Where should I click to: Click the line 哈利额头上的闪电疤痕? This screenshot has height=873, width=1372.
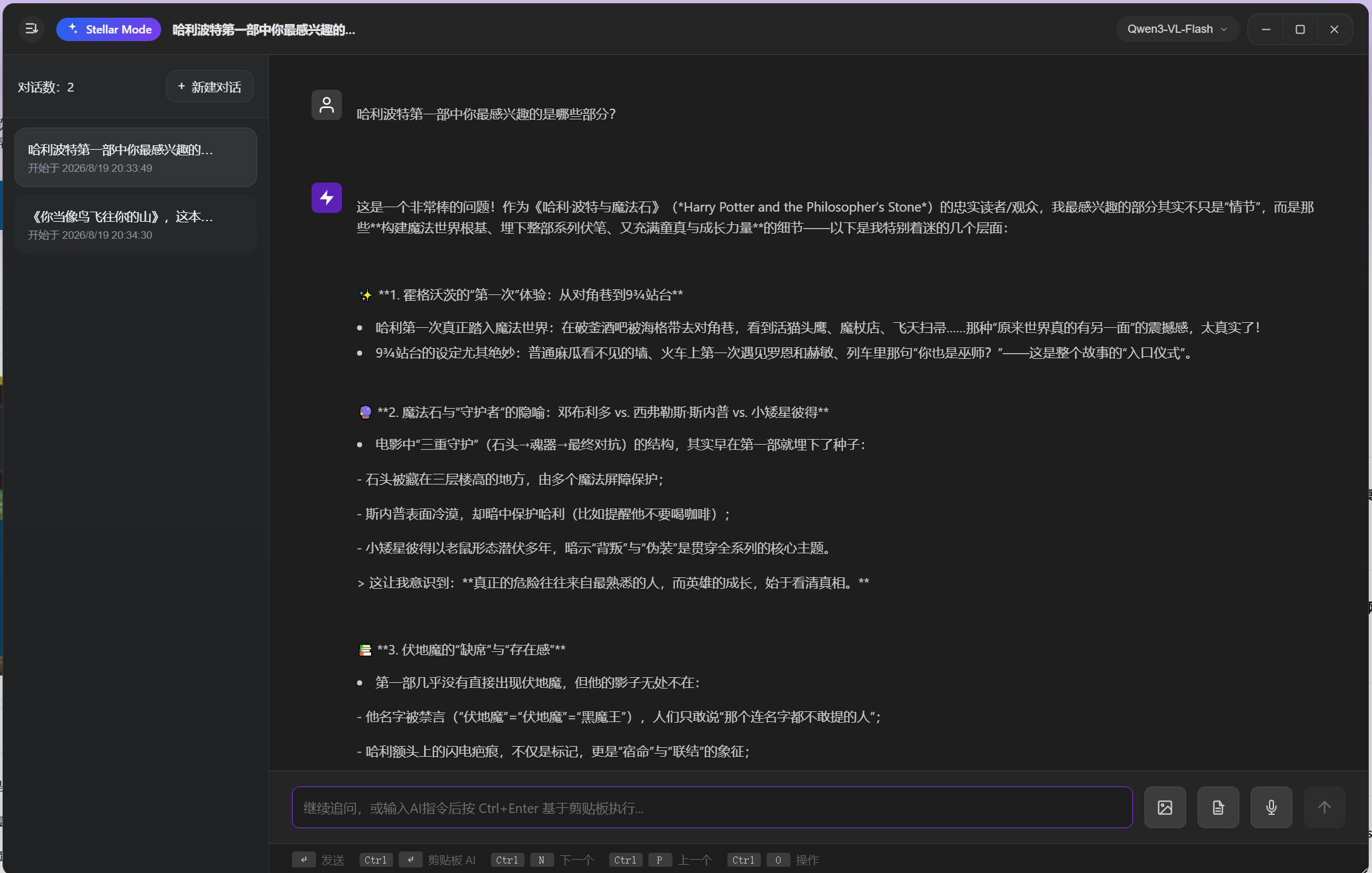pyautogui.click(x=553, y=751)
